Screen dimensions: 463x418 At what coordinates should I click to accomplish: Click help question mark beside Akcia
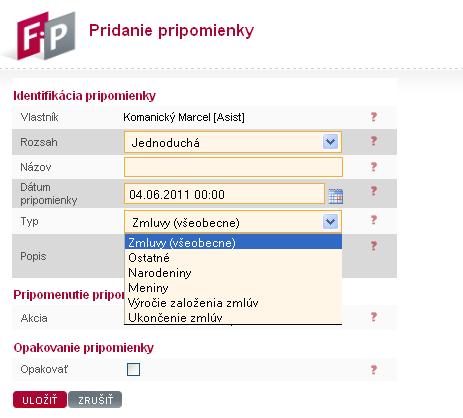tap(374, 317)
